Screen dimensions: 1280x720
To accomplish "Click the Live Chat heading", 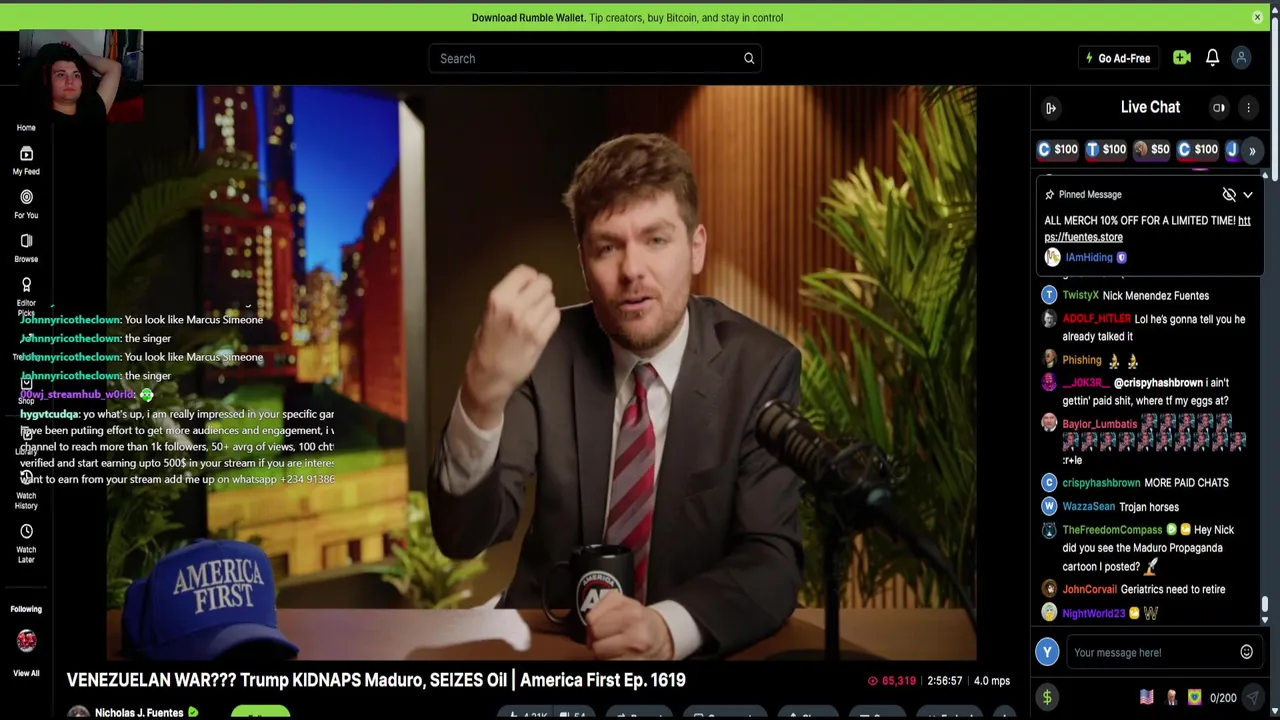I will pos(1150,107).
